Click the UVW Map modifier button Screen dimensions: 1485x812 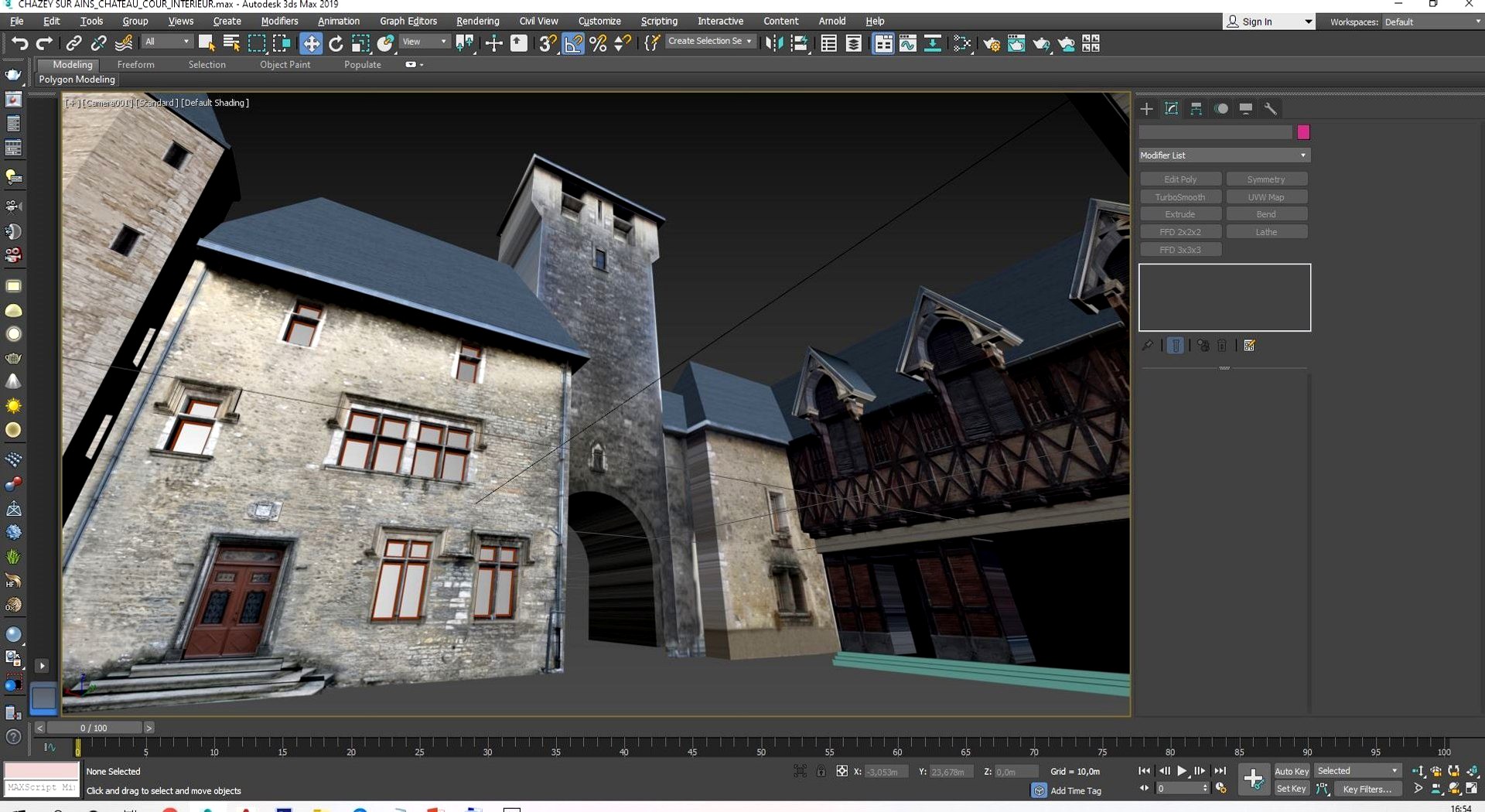click(1266, 197)
